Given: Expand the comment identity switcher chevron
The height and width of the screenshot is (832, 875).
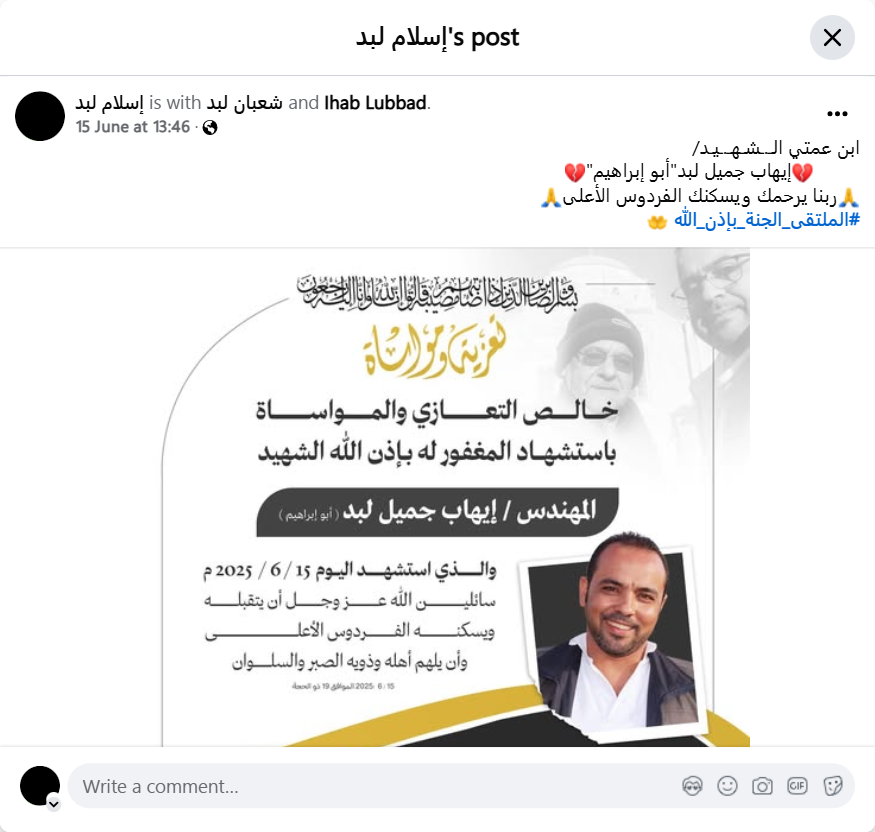Looking at the screenshot, I should (54, 804).
